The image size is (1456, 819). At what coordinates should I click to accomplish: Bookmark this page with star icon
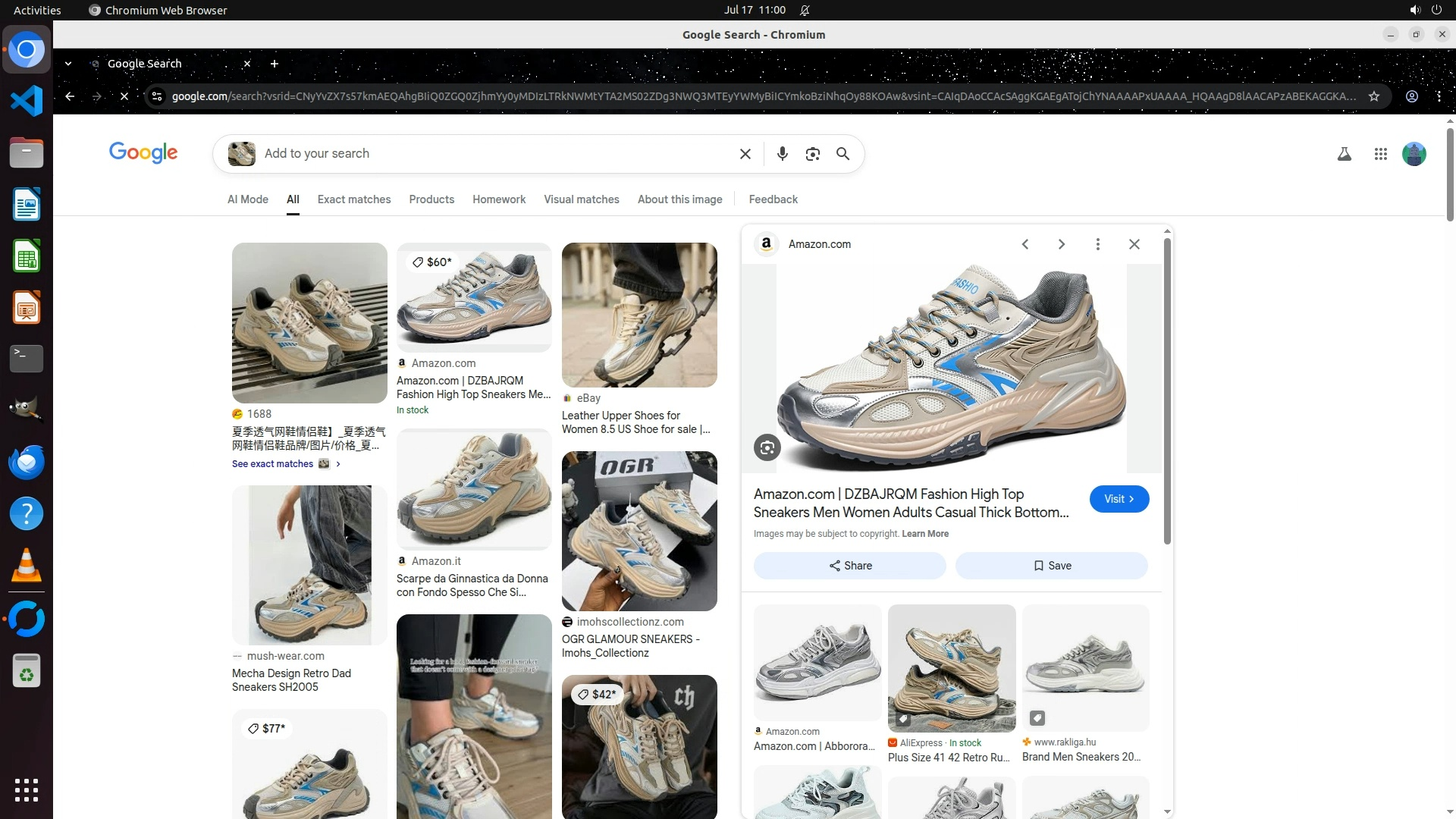point(1373,96)
